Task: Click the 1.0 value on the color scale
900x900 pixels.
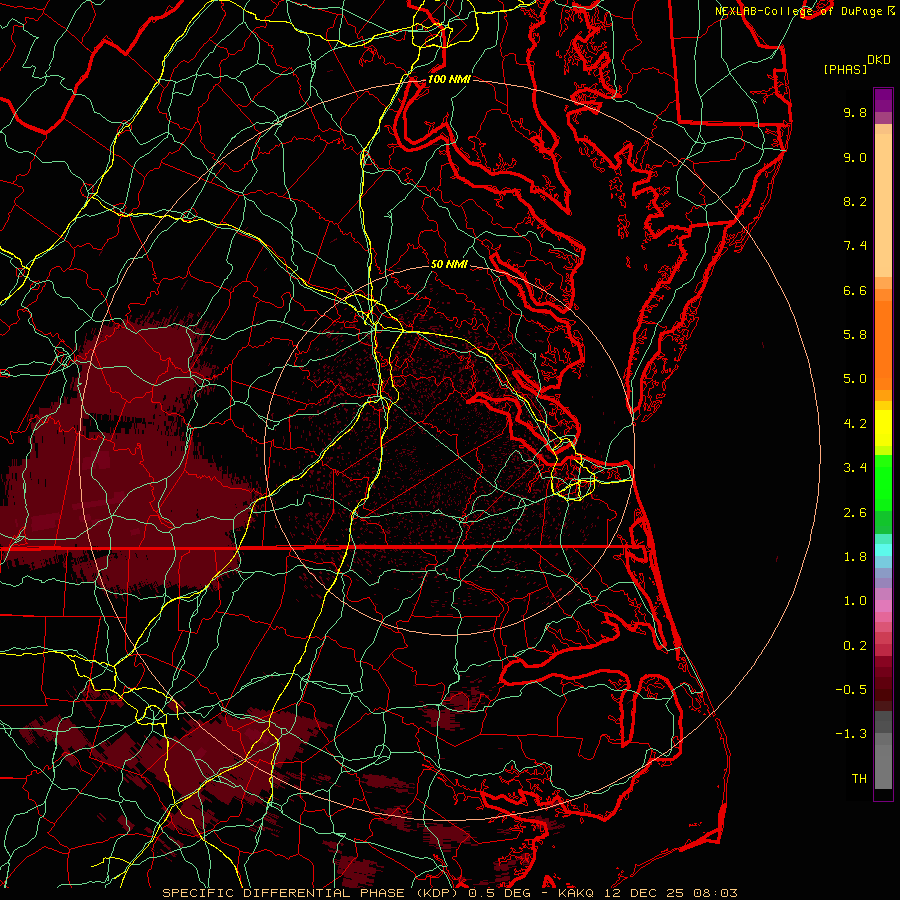Action: (855, 601)
